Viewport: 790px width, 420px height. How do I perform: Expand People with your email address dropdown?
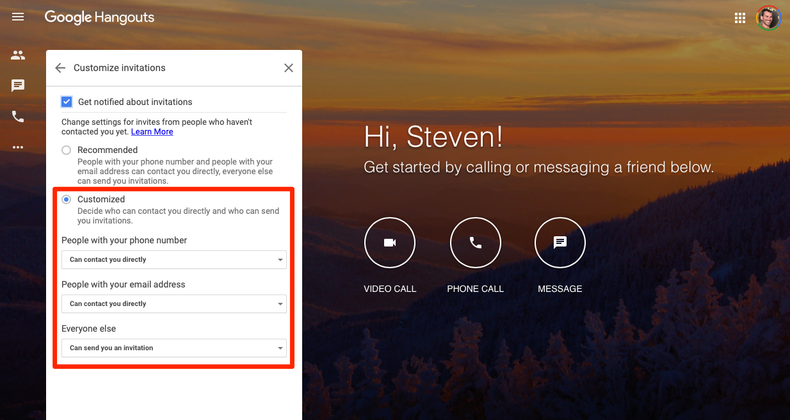[174, 304]
